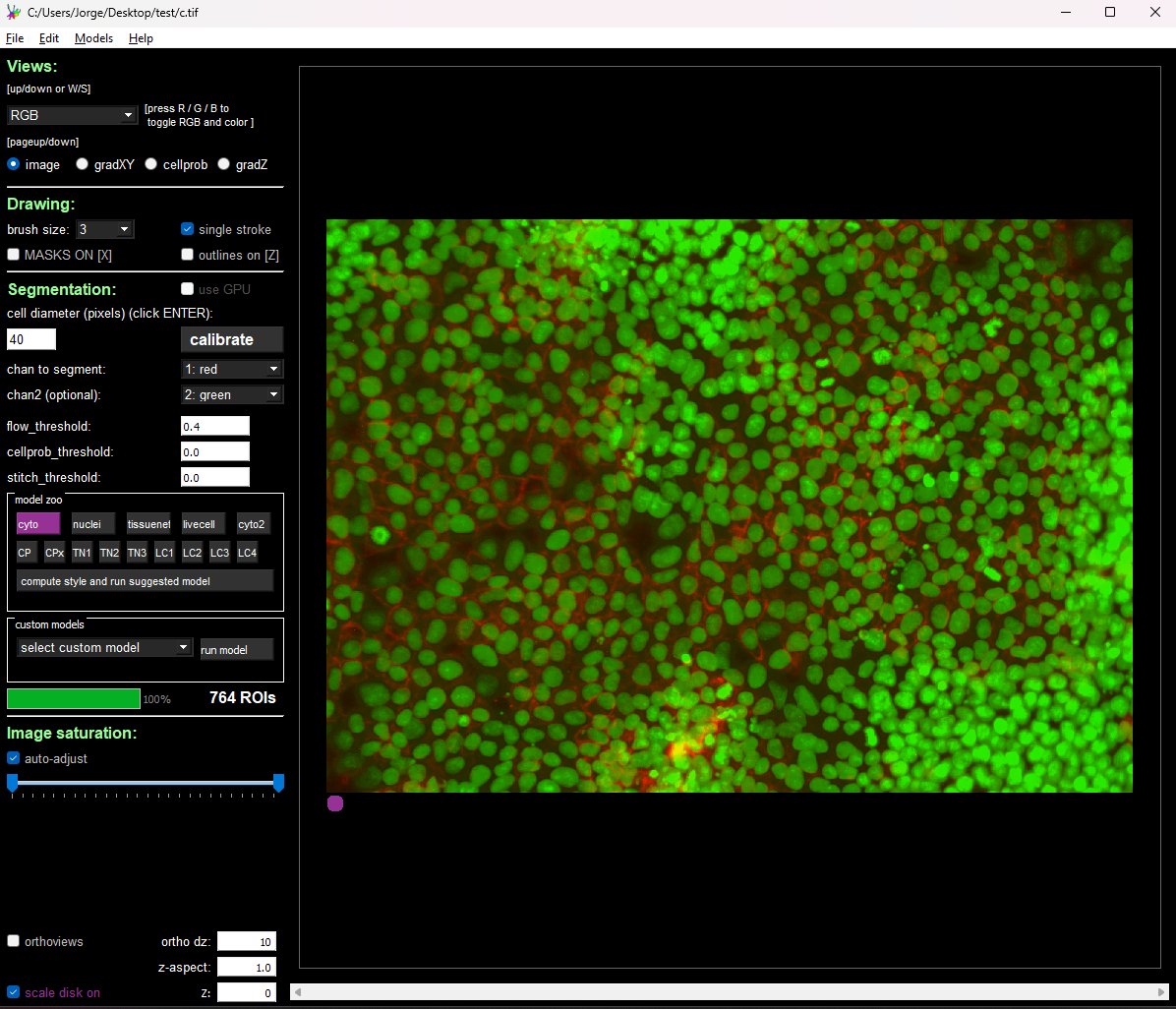Click the image saturation slider
This screenshot has height=1009, width=1176.
click(x=144, y=783)
